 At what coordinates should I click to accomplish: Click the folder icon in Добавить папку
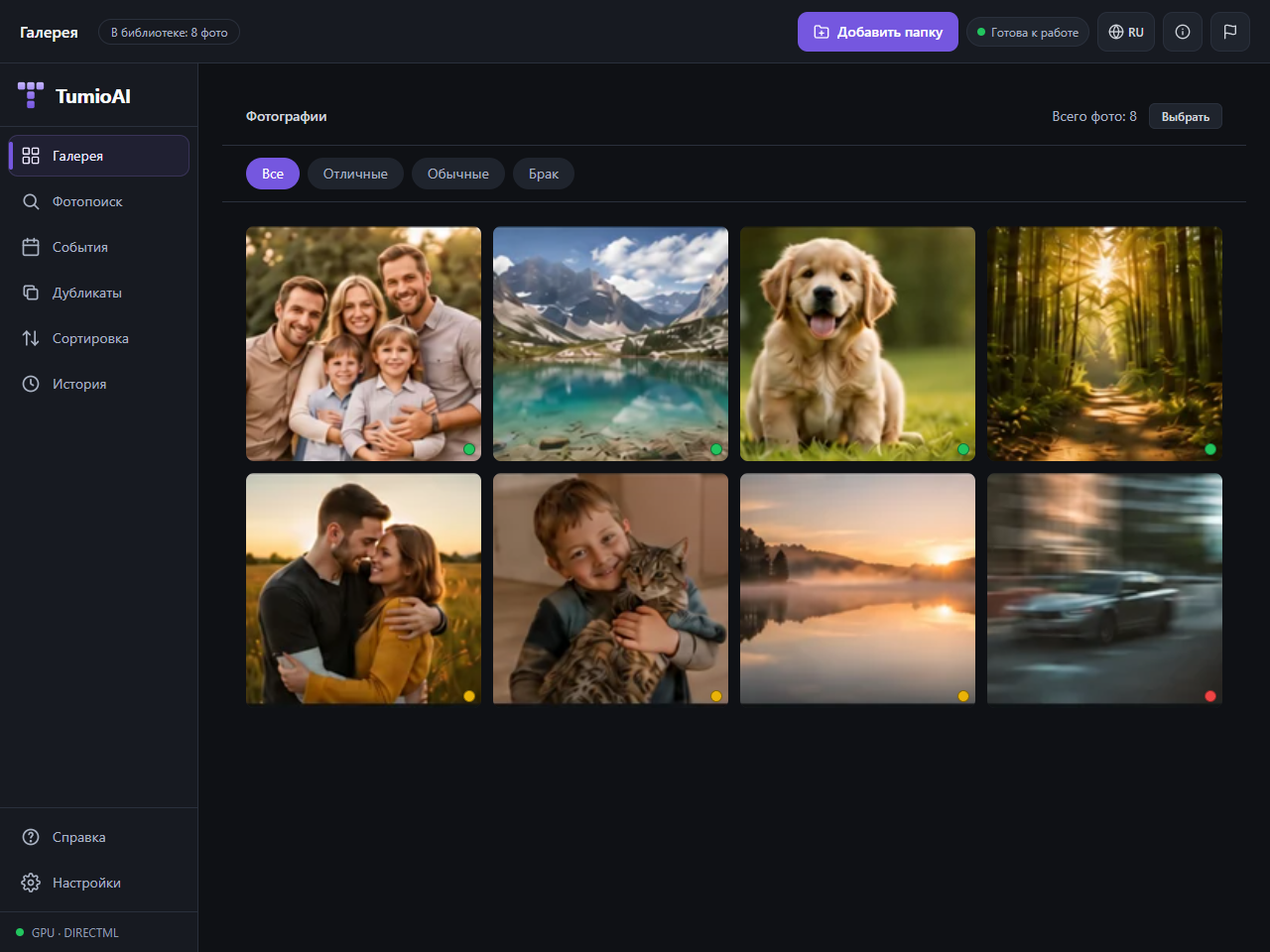(822, 32)
